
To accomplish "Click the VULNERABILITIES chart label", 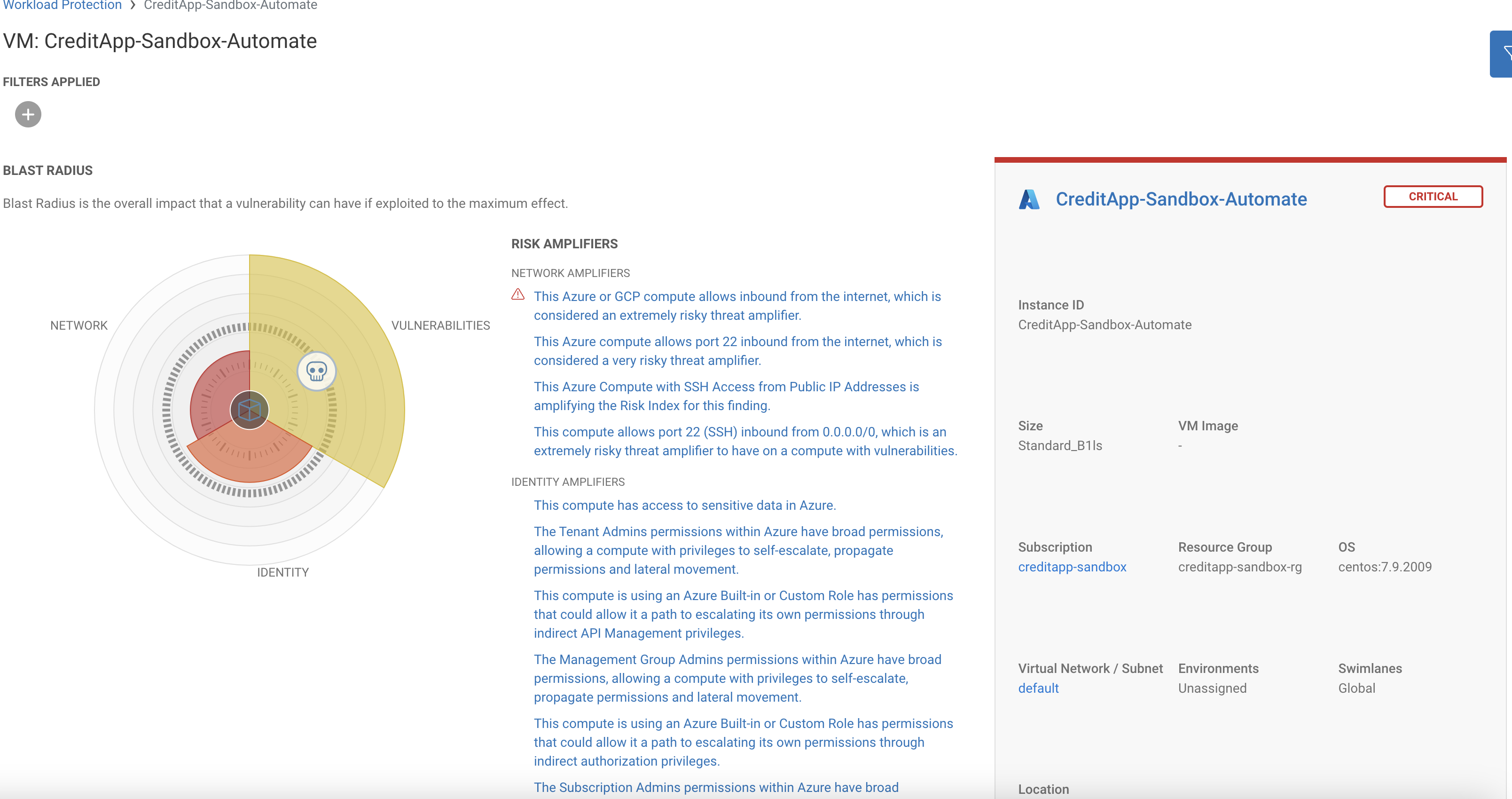I will click(x=440, y=325).
